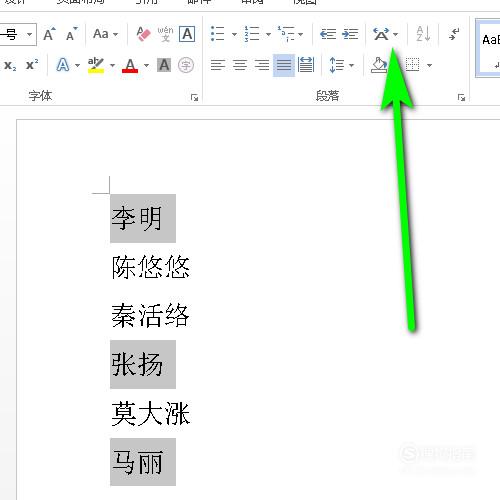500x500 pixels.
Task: Expand the highlight color dropdown arrow
Action: (x=112, y=65)
